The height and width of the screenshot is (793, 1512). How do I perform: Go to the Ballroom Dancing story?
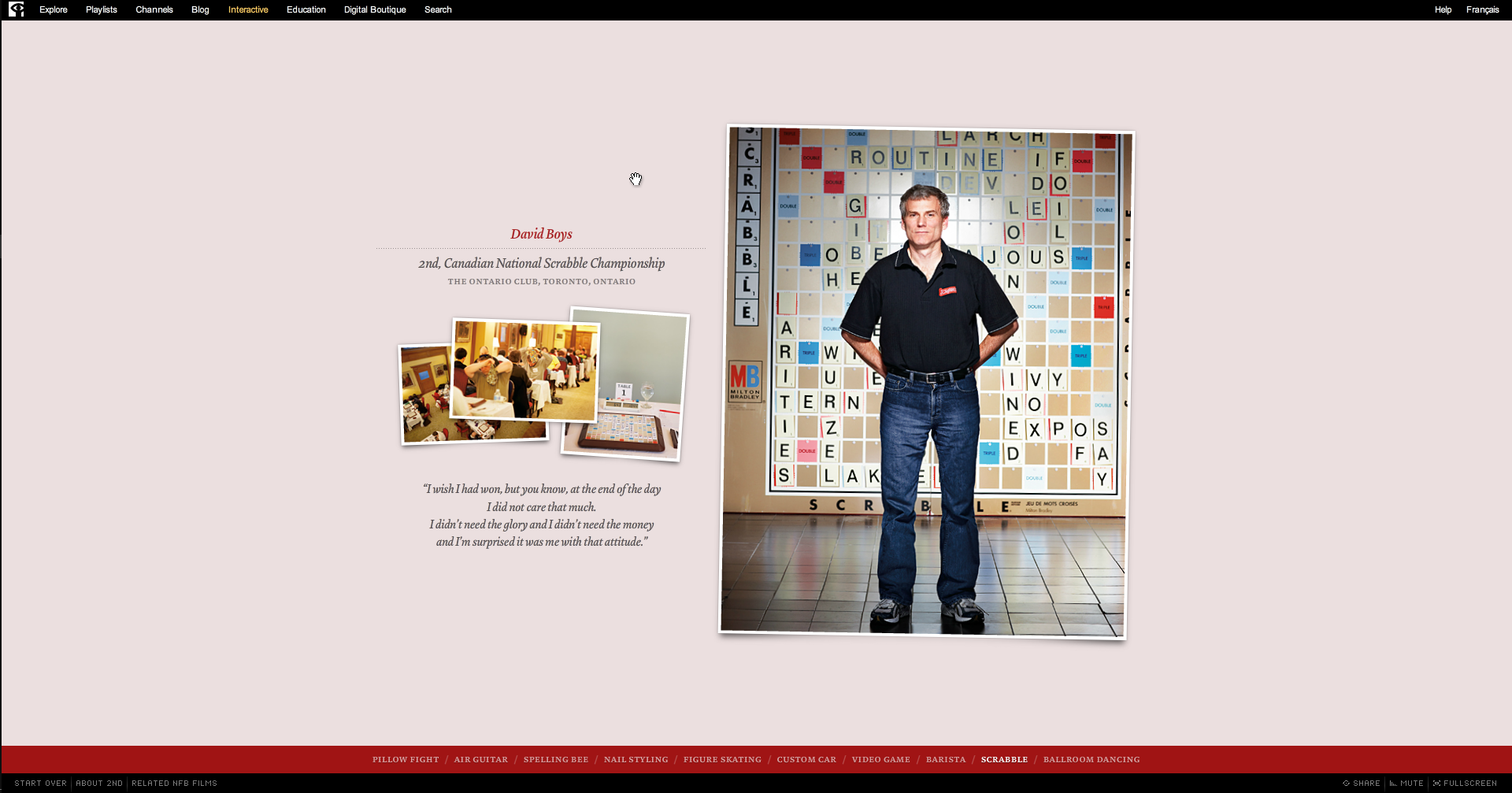[x=1091, y=760]
